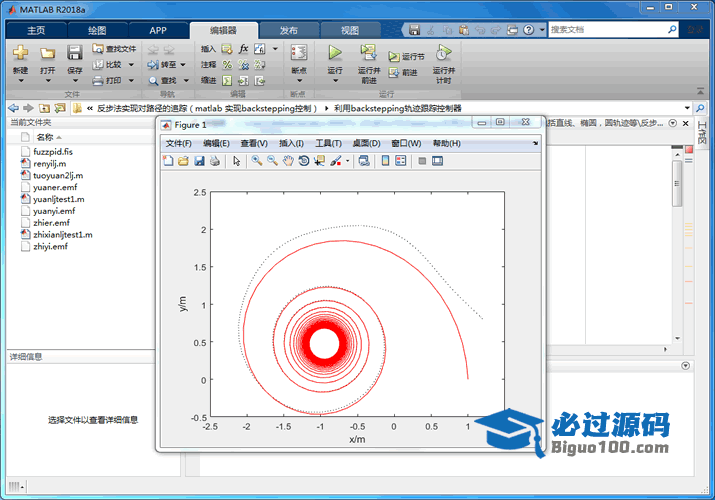
Task: Click the uncomment icon next to percent
Action: [x=244, y=65]
